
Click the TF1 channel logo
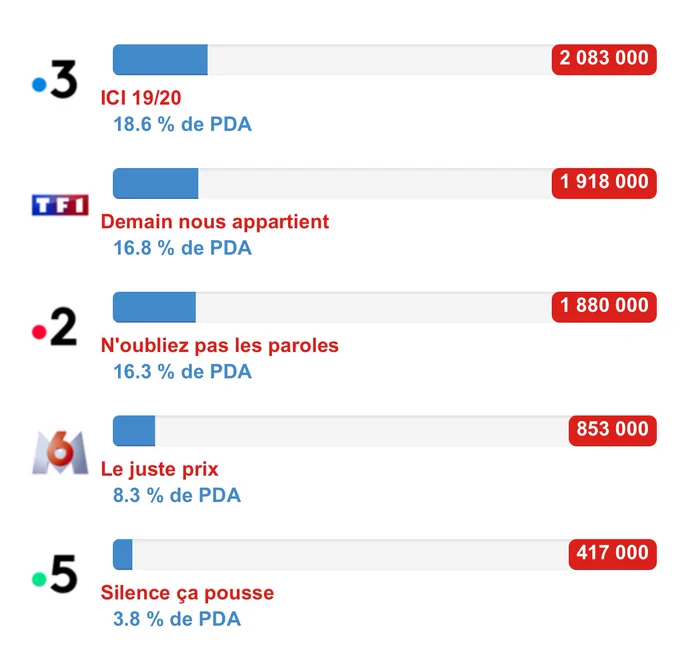[60, 205]
